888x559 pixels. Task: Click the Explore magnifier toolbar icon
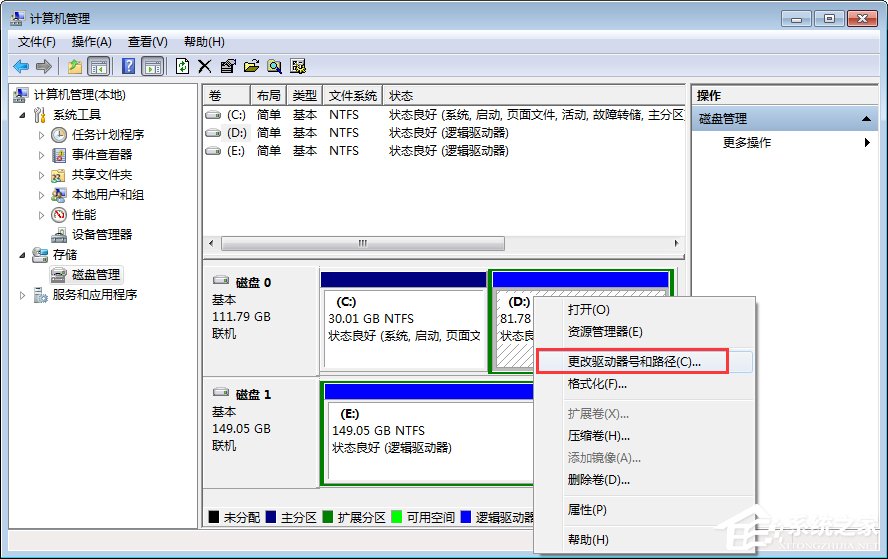(275, 66)
